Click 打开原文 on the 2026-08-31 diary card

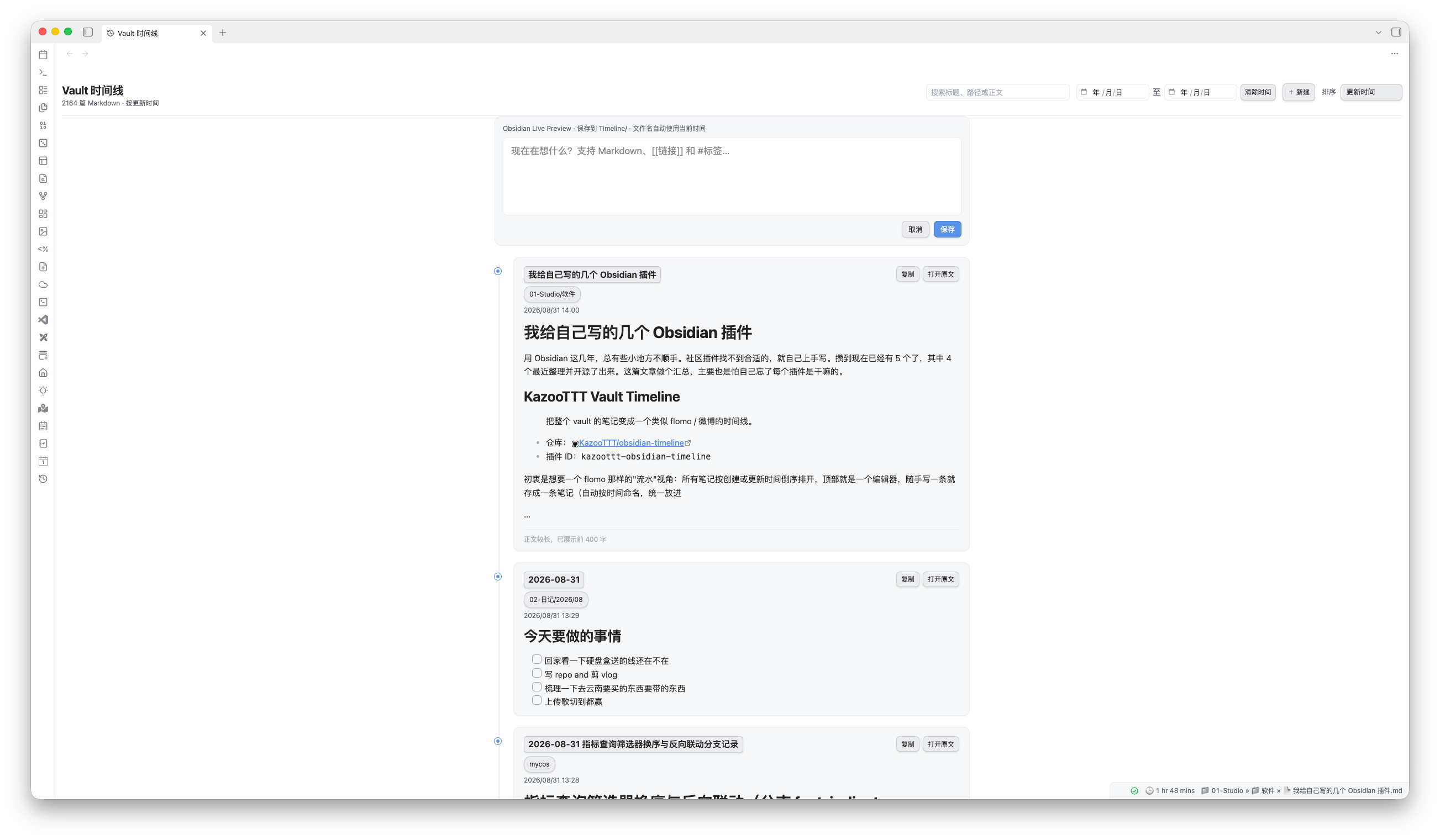940,580
